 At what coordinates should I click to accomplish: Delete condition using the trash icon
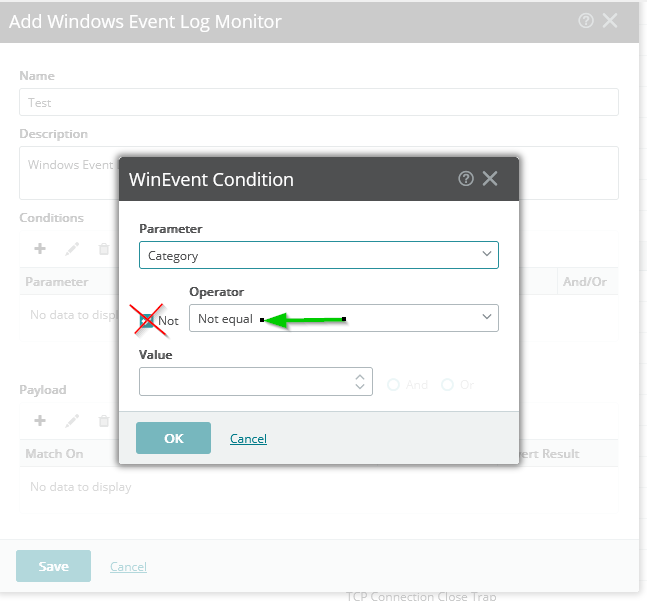(104, 249)
